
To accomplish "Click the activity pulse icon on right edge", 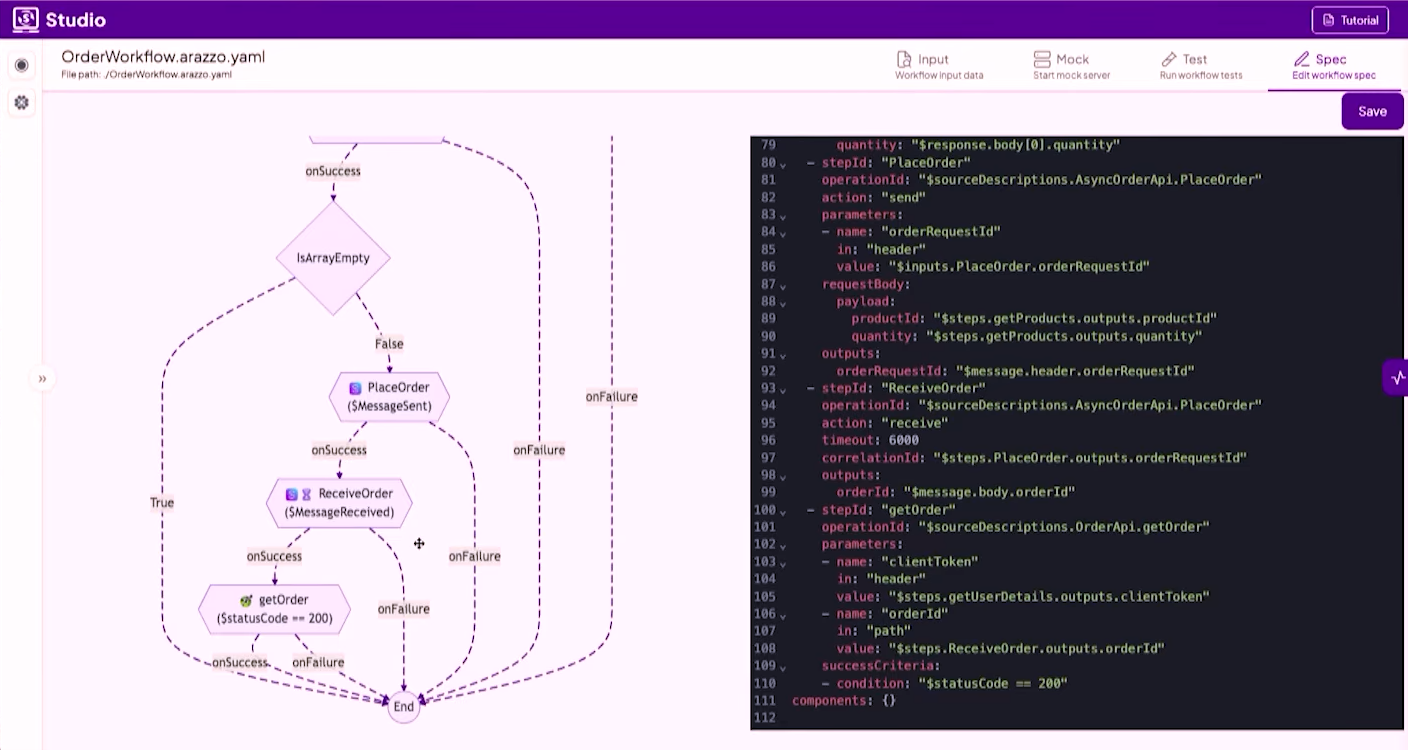I will 1397,377.
